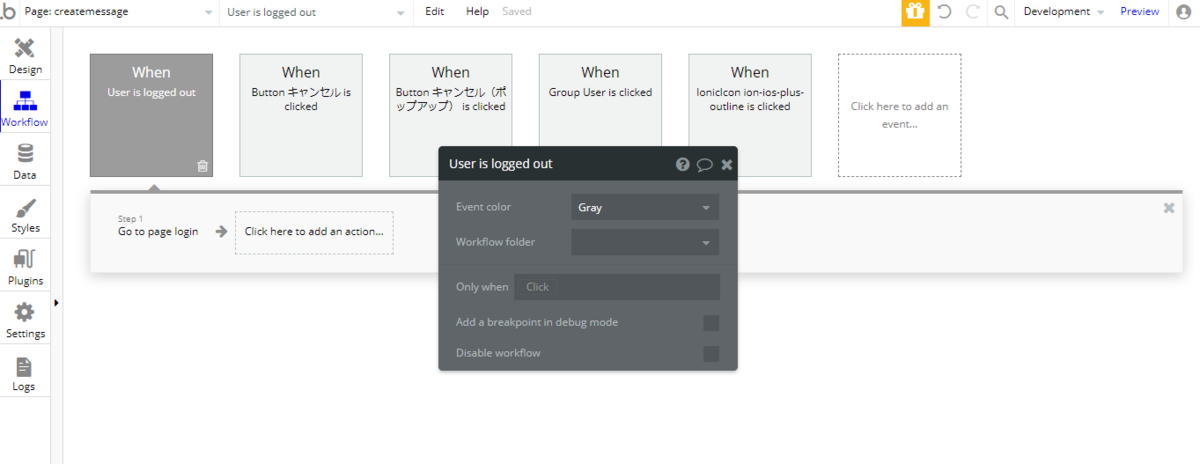The image size is (1200, 464).
Task: Click here to add an action
Action: pyautogui.click(x=314, y=232)
